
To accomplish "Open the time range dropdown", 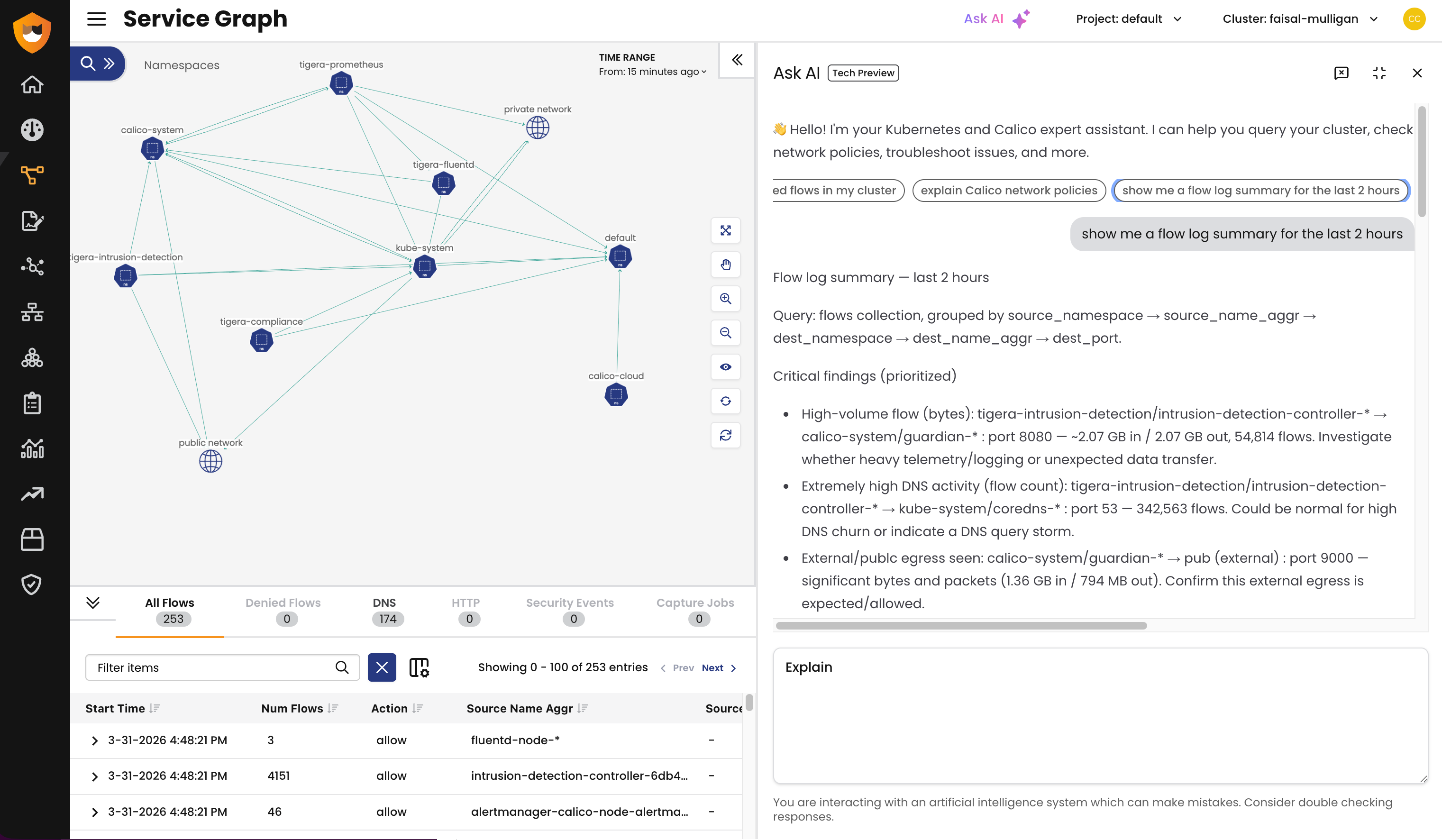I will point(652,72).
